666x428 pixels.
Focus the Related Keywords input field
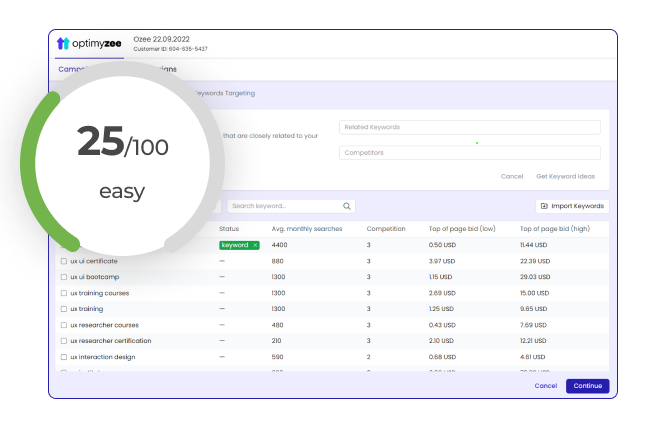(x=469, y=127)
